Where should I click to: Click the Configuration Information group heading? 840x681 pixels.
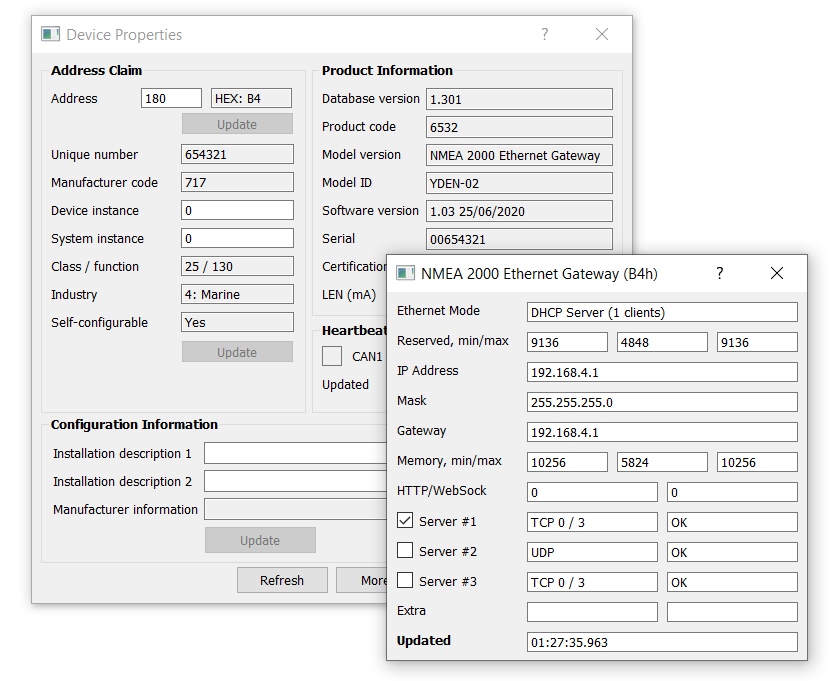pyautogui.click(x=134, y=424)
